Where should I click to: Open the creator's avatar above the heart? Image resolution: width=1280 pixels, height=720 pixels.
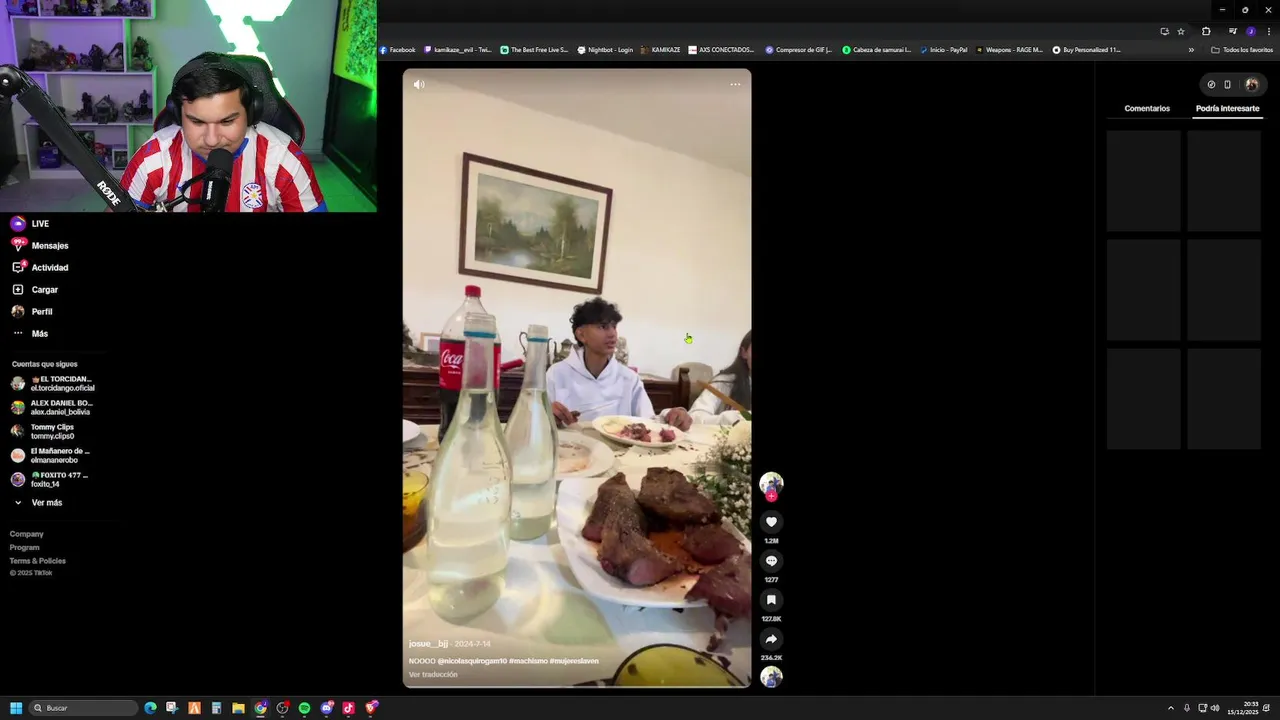(771, 484)
